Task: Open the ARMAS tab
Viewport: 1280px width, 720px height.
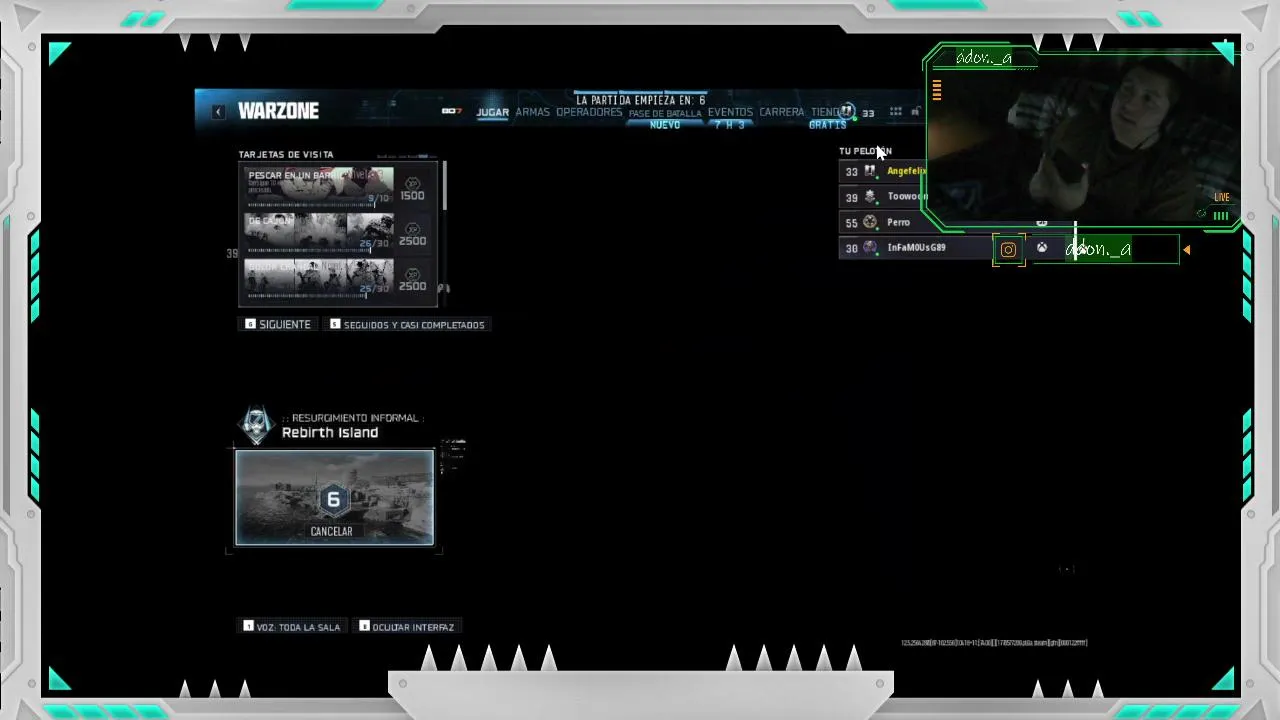Action: pyautogui.click(x=532, y=112)
